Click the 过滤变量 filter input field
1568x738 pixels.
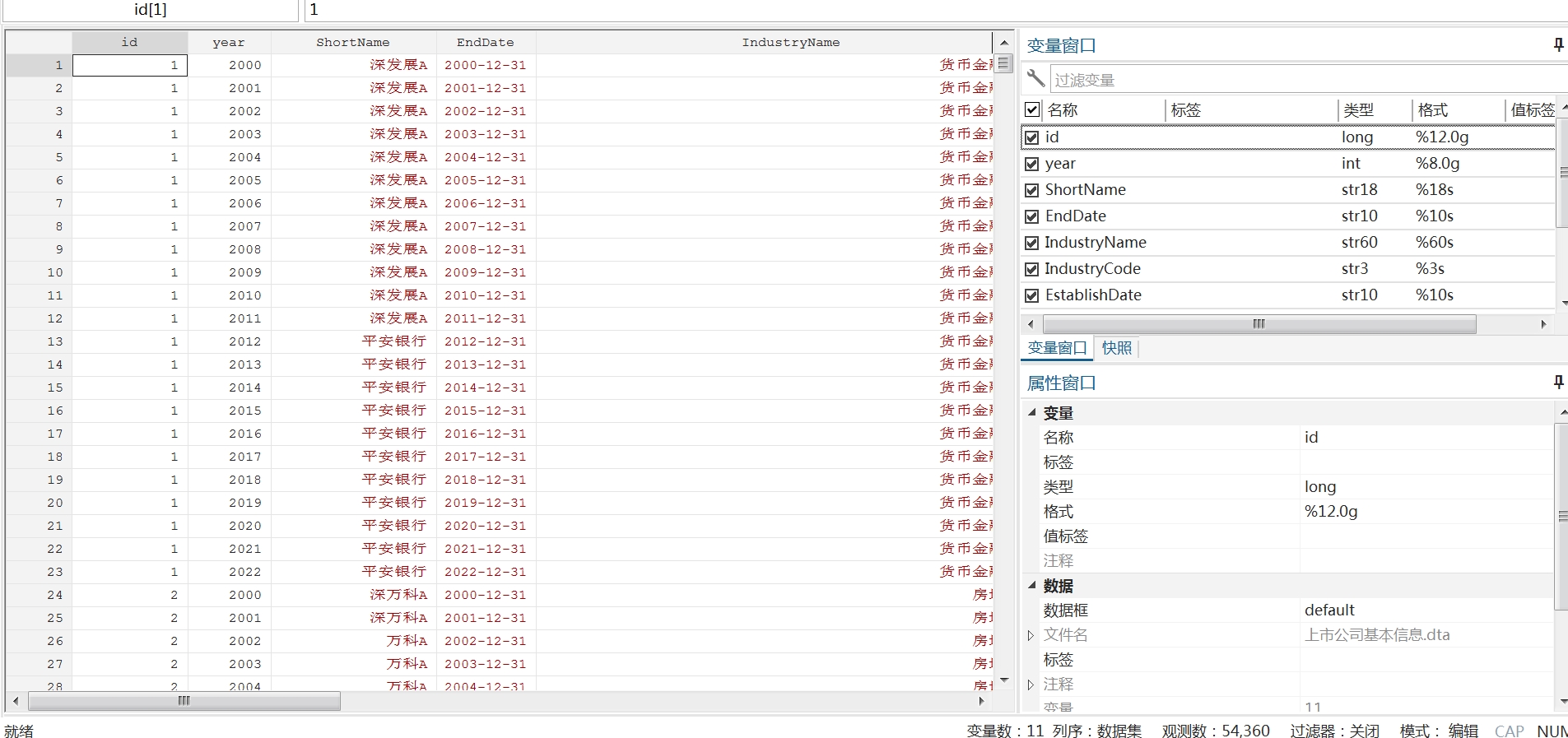pyautogui.click(x=1309, y=80)
